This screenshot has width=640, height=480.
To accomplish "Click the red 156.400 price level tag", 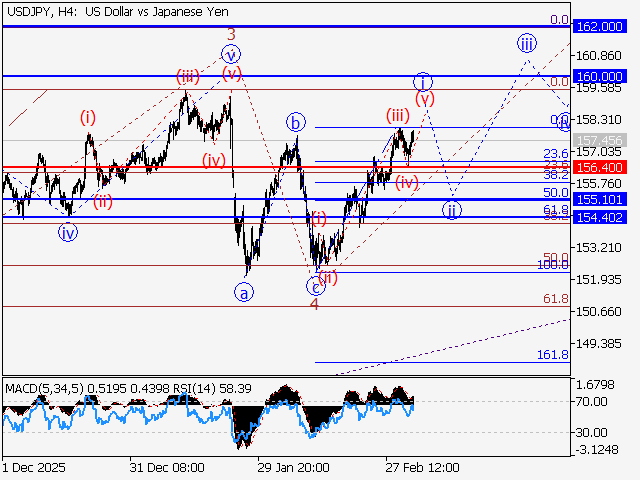I will click(x=600, y=167).
